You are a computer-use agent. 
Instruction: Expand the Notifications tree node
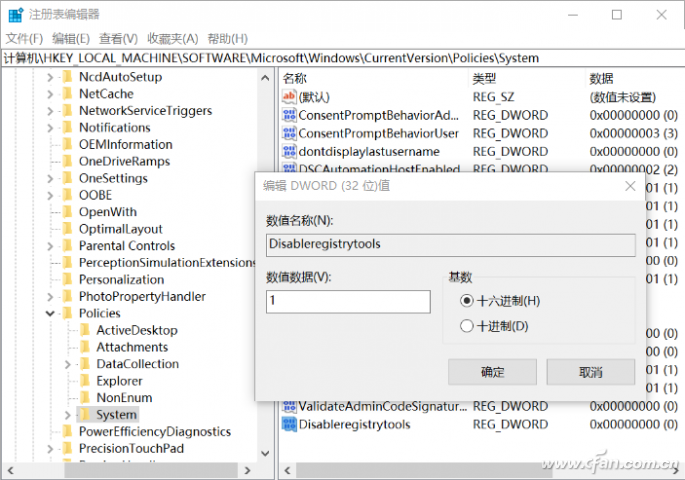coord(49,127)
